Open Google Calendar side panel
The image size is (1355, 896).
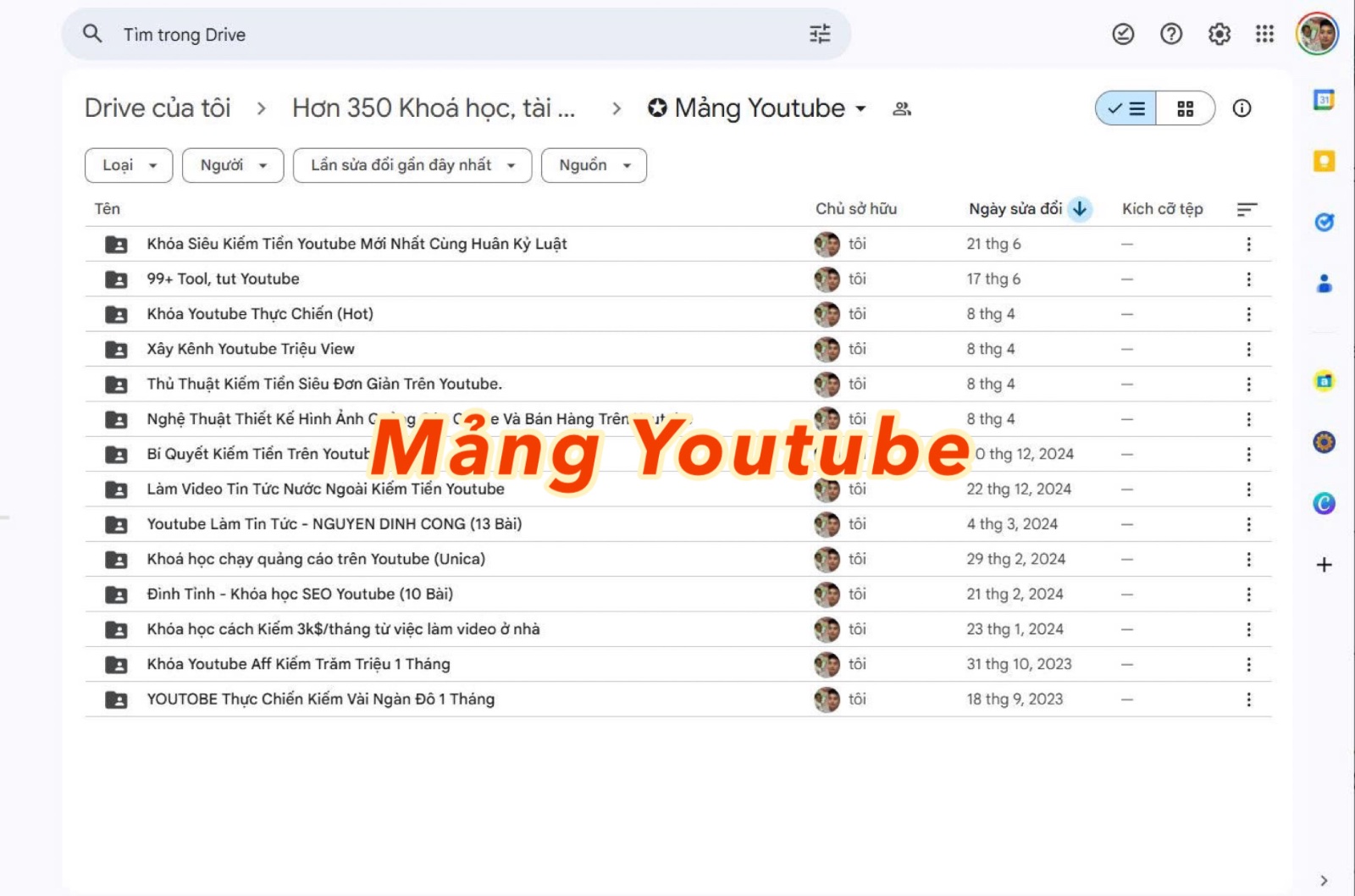click(x=1324, y=100)
